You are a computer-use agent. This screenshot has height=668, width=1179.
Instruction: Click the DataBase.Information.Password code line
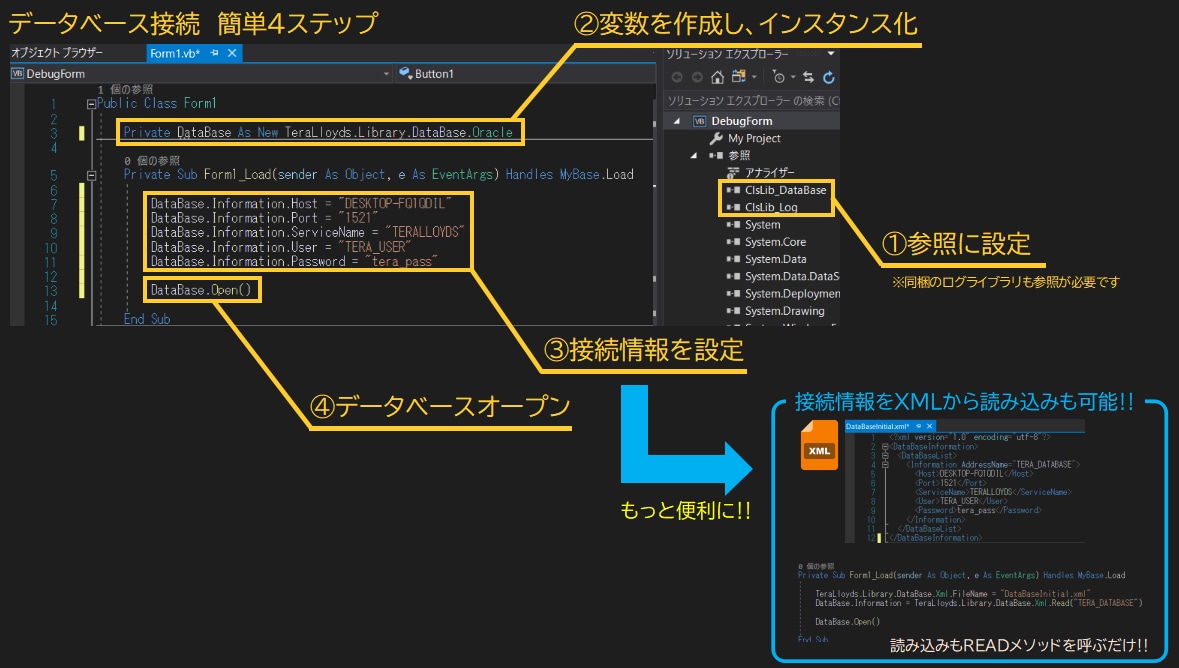293,262
